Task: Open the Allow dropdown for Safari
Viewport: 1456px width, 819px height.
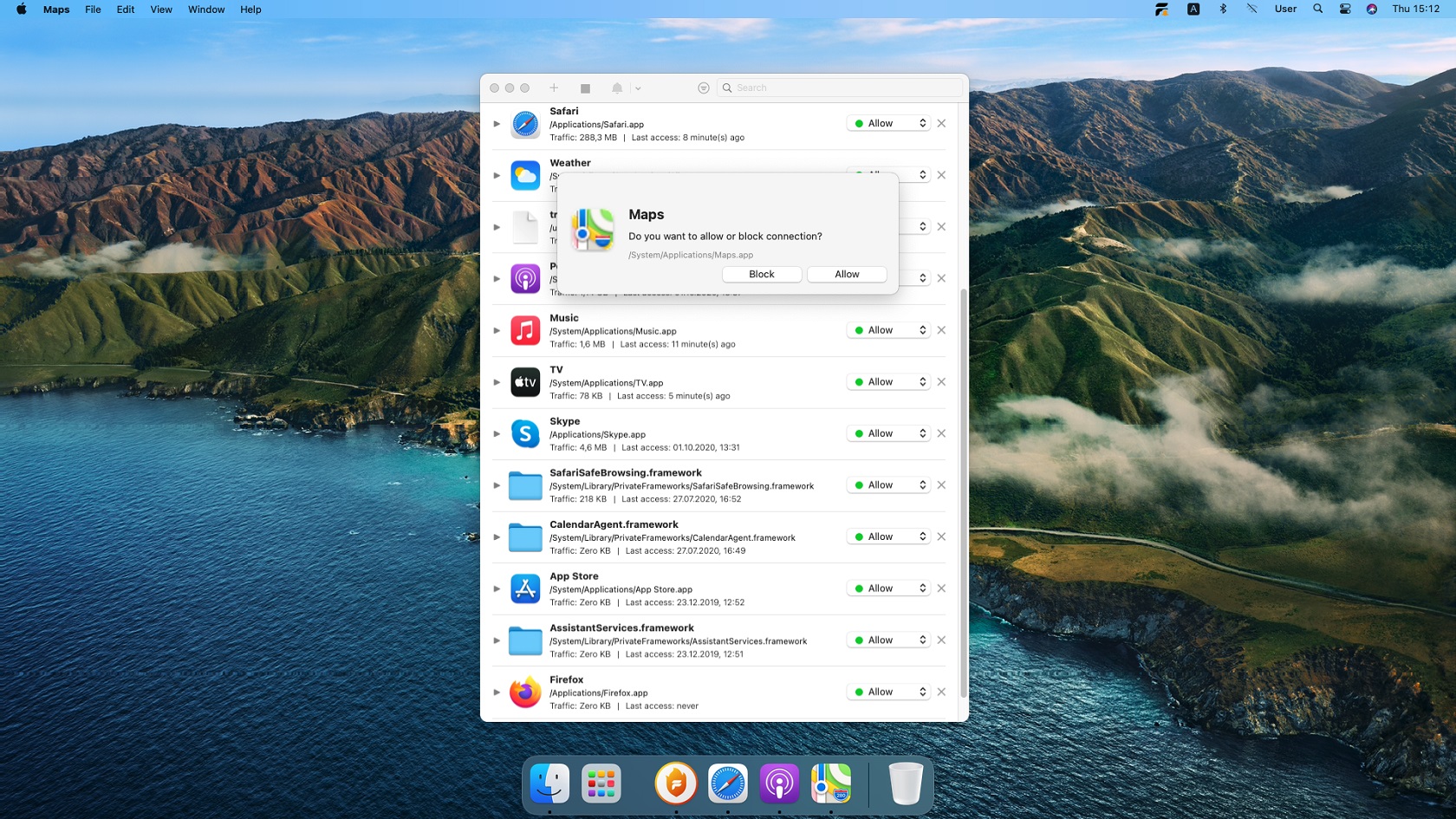Action: [888, 123]
